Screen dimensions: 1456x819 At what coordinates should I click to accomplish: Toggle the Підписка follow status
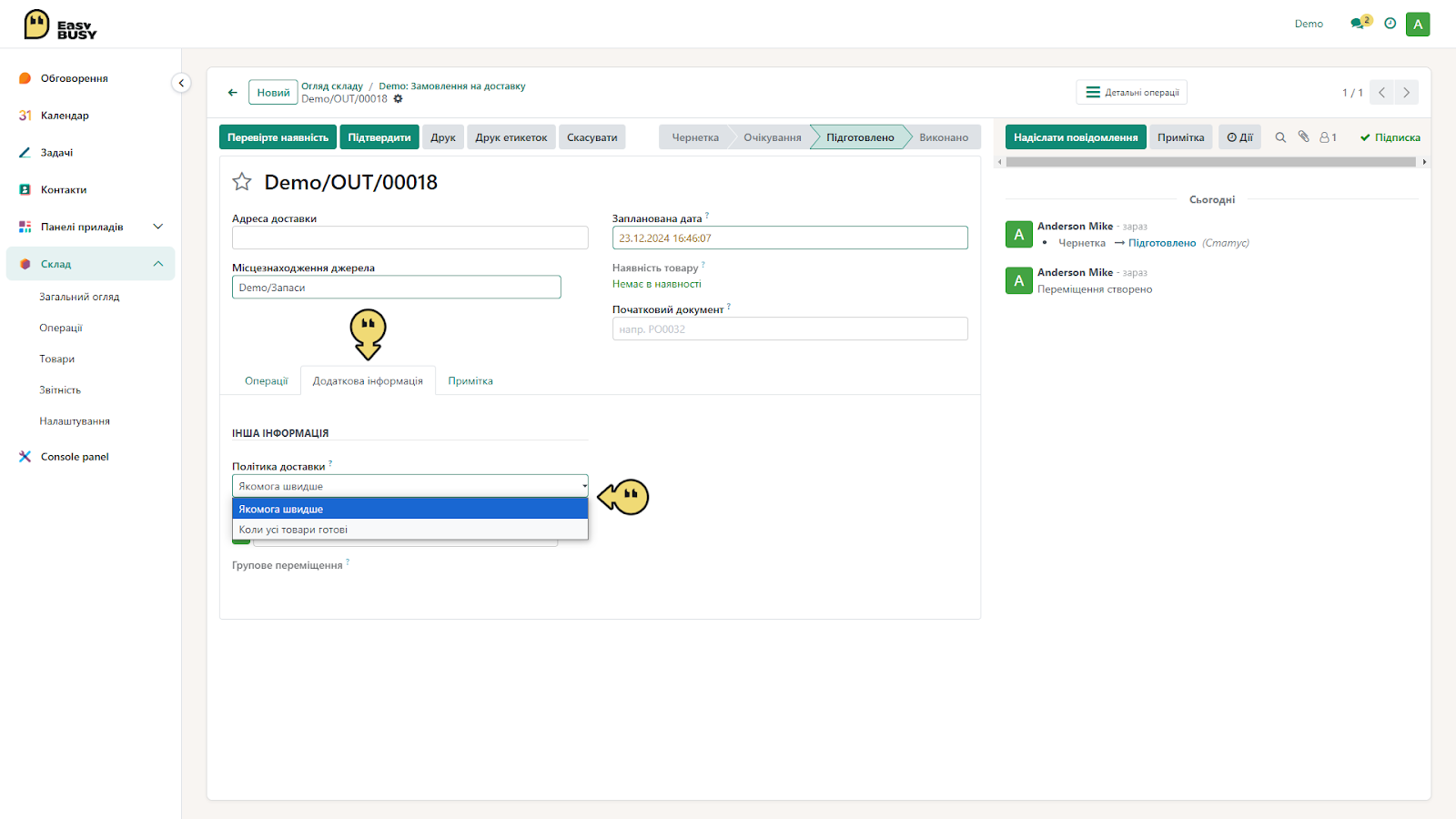click(x=1390, y=137)
